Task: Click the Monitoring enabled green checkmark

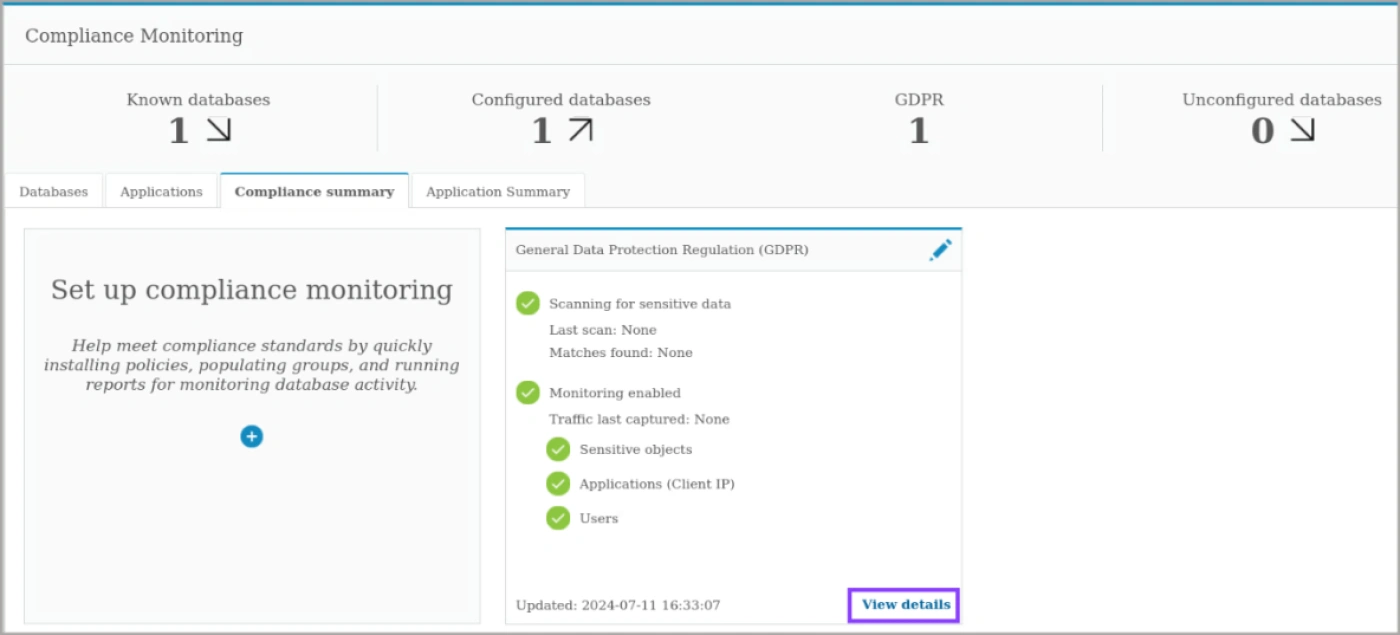Action: click(x=528, y=393)
